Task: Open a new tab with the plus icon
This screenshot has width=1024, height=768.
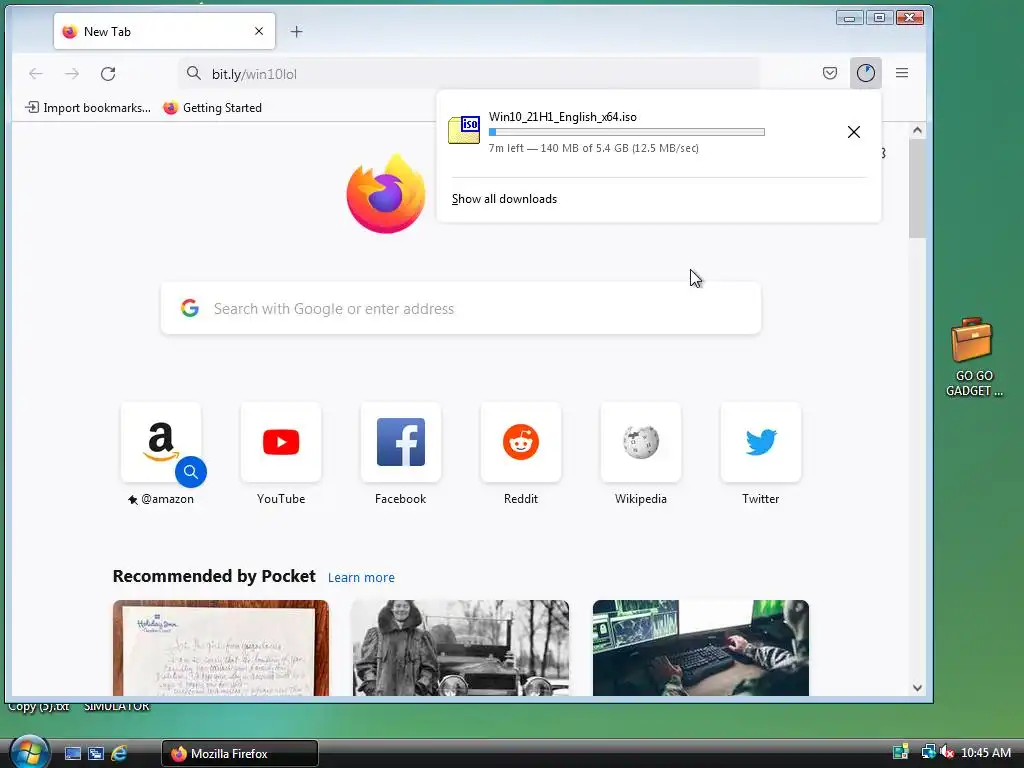Action: coord(296,31)
